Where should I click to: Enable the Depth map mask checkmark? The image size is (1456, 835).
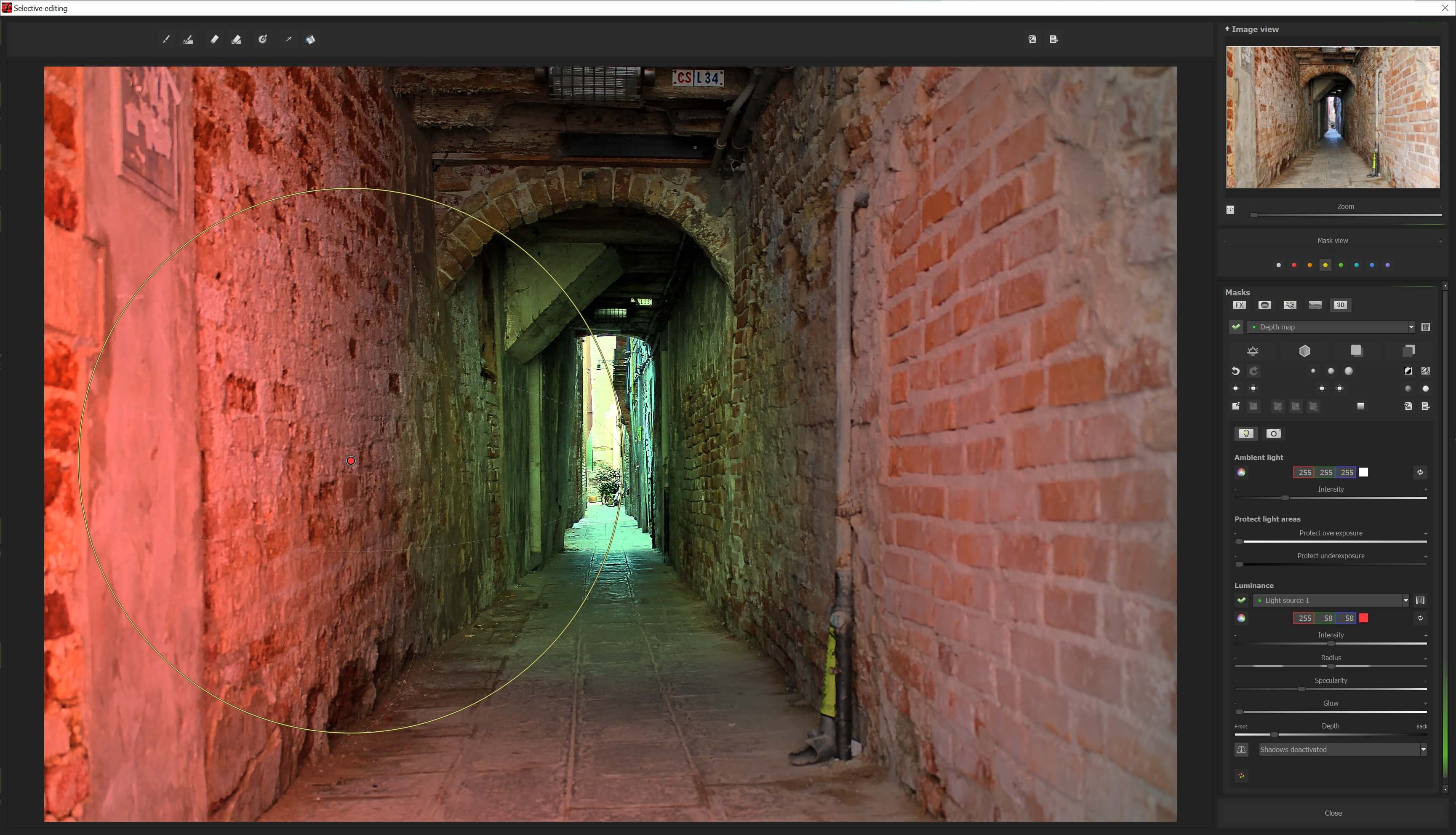click(1235, 327)
